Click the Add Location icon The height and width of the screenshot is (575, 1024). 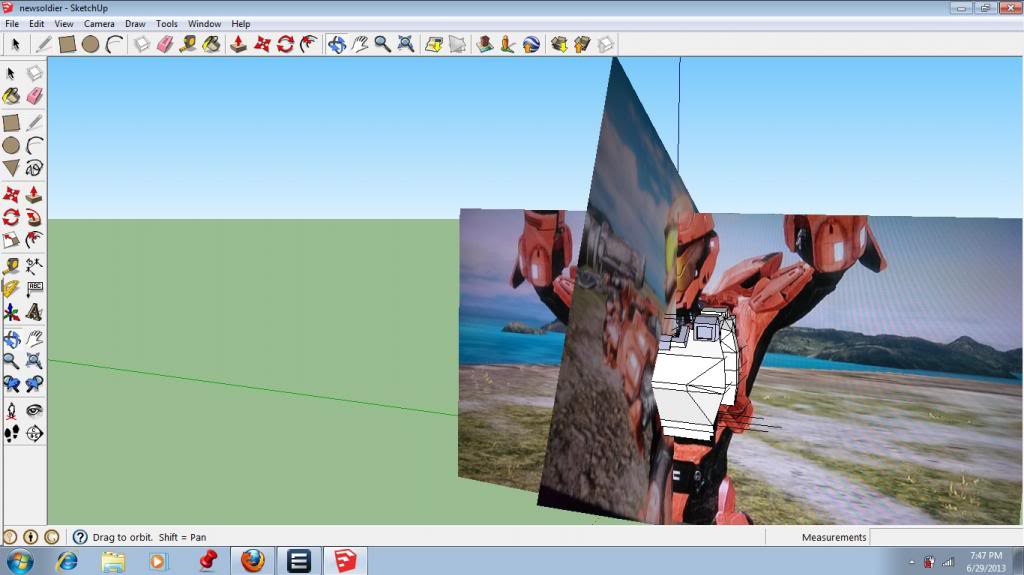coord(434,44)
